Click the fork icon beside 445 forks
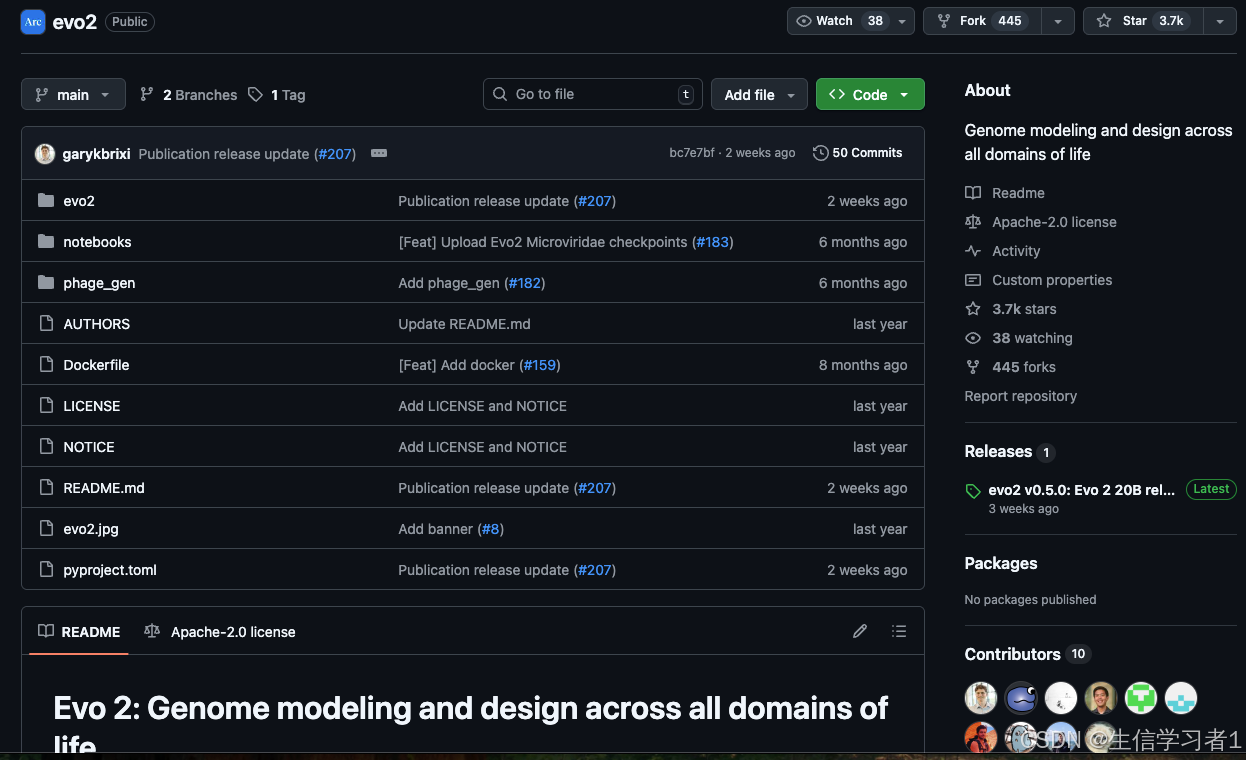The image size is (1246, 760). [973, 367]
